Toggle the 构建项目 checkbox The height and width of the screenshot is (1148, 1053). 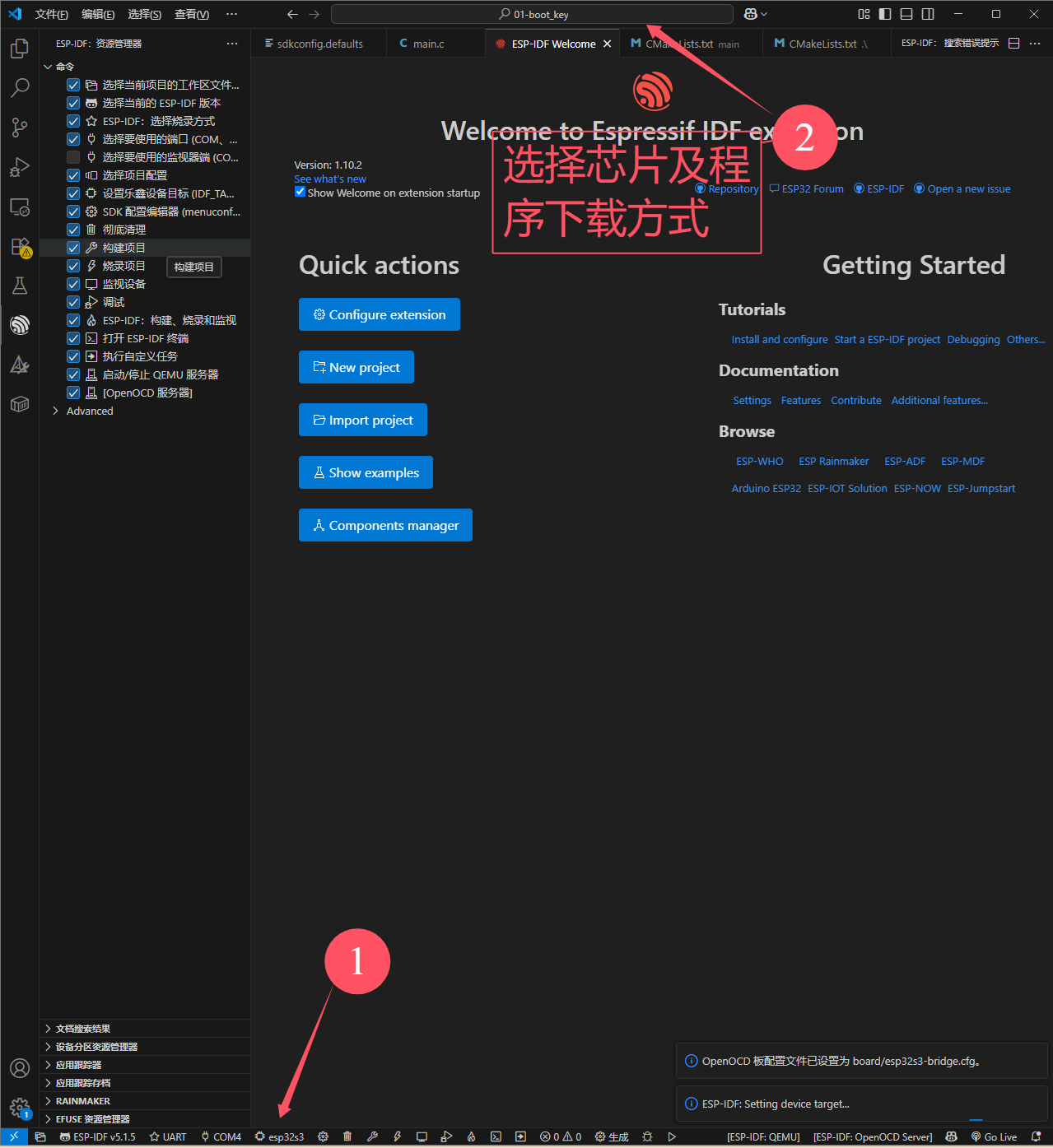click(73, 248)
